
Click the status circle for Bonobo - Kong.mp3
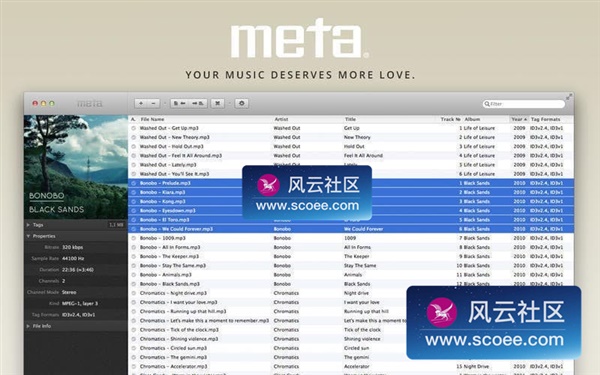[x=134, y=202]
